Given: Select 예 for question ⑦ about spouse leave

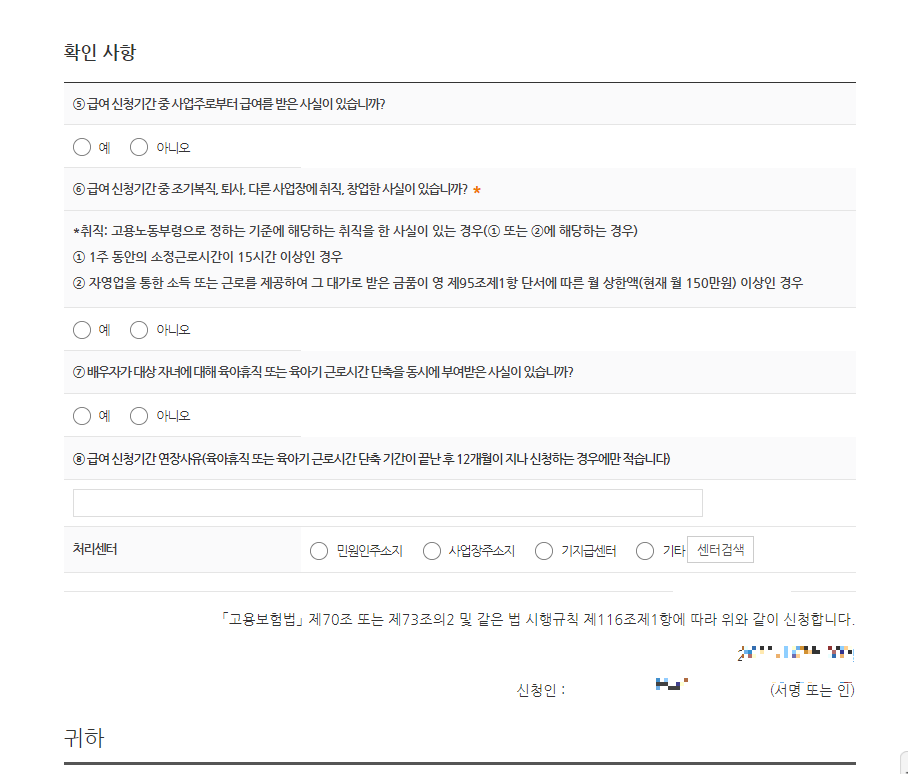Looking at the screenshot, I should point(82,415).
